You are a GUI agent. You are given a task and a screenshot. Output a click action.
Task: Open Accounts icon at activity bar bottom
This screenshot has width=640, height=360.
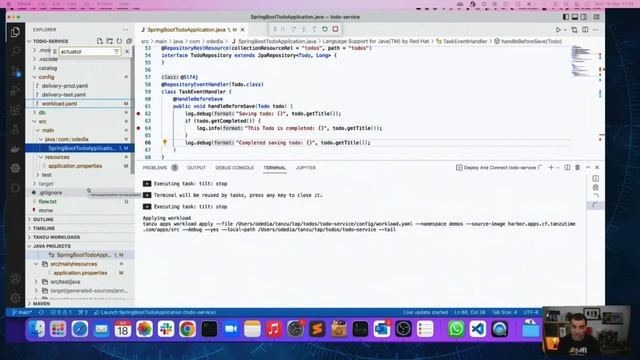pos(16,279)
